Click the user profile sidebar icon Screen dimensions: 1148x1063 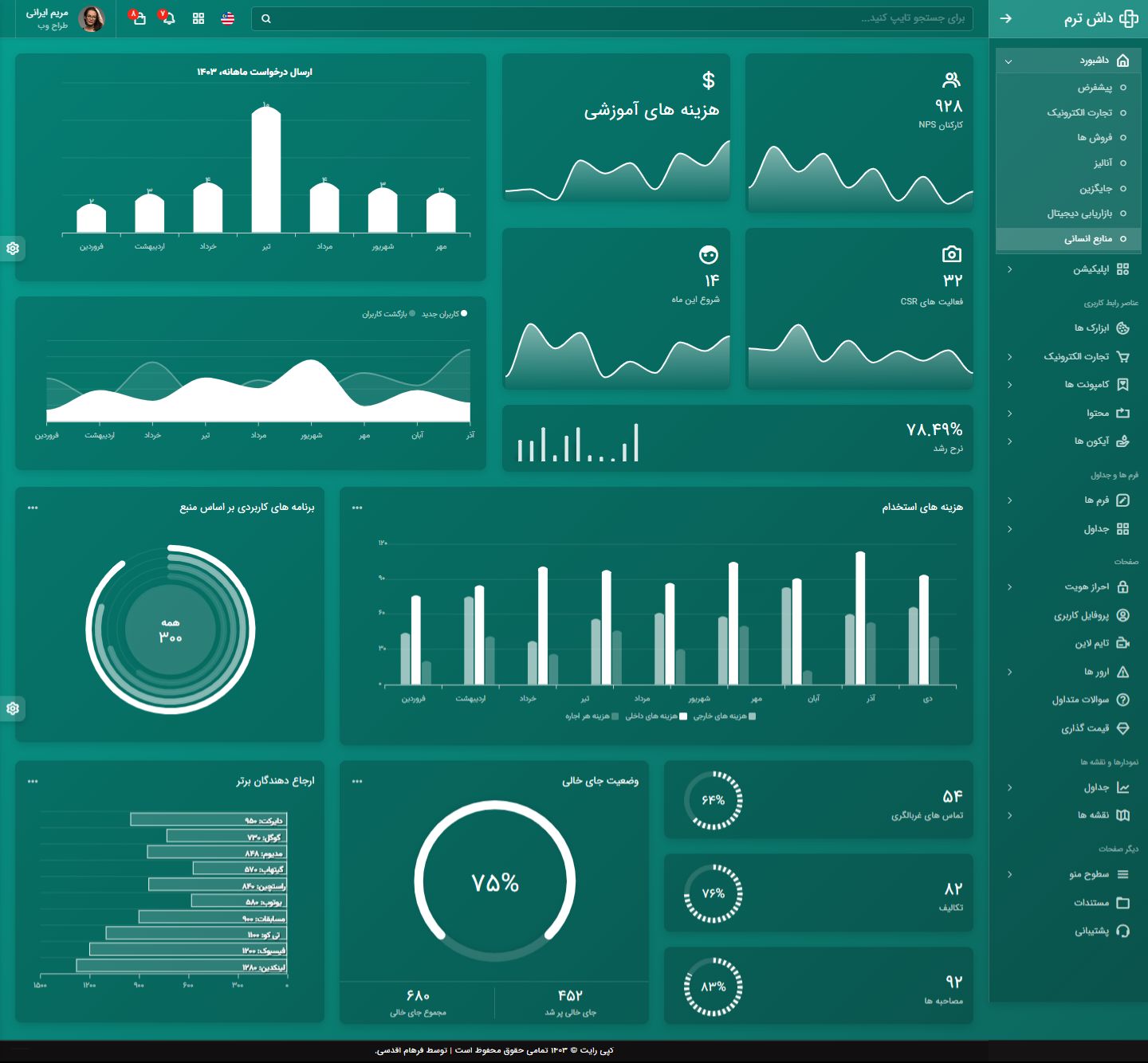click(1122, 615)
